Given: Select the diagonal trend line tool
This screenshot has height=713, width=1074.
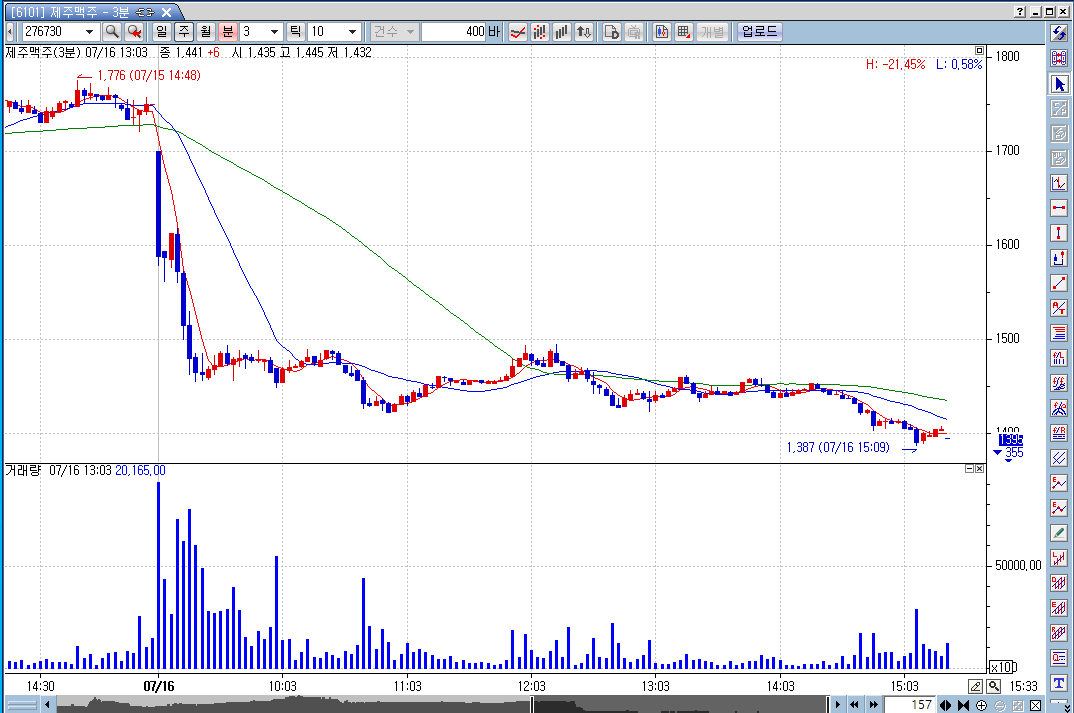Looking at the screenshot, I should [x=1059, y=283].
